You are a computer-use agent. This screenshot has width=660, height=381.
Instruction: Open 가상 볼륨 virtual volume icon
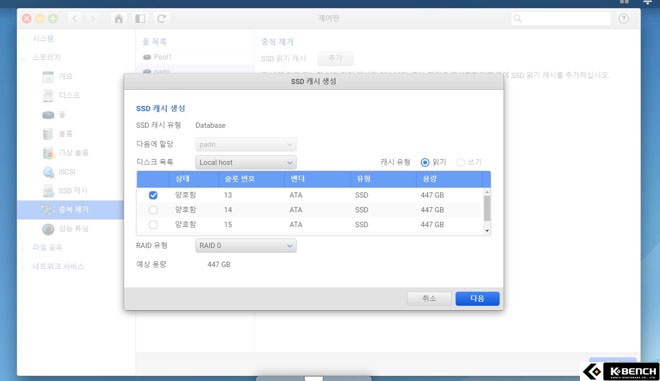click(48, 153)
